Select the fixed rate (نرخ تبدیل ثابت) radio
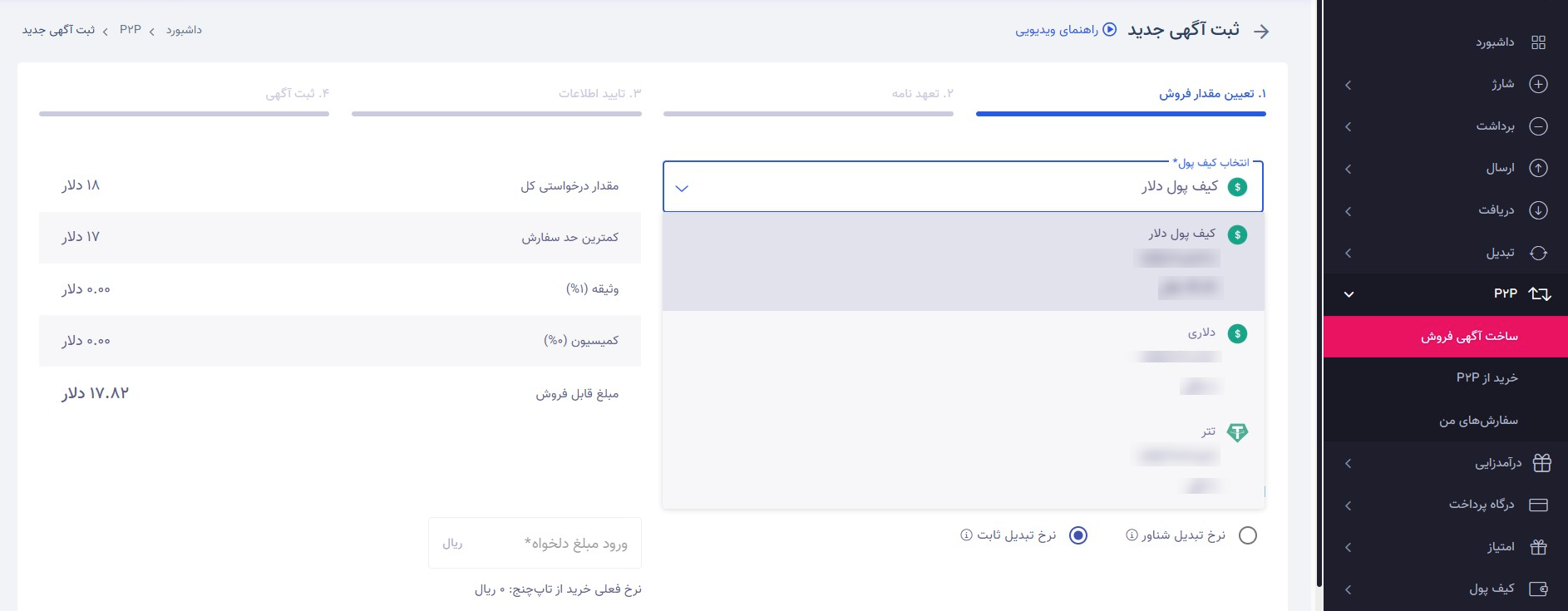 pyautogui.click(x=1078, y=535)
